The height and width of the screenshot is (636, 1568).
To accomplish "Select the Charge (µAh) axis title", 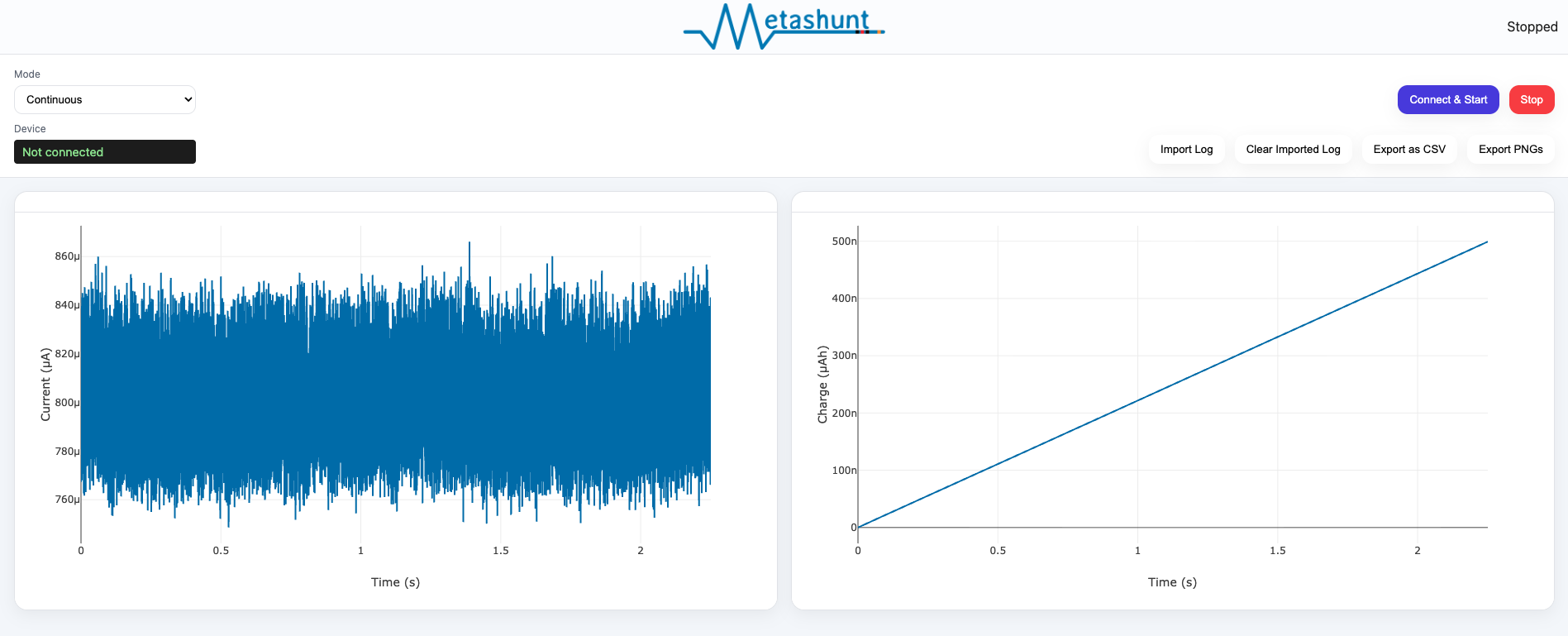I will tap(822, 385).
